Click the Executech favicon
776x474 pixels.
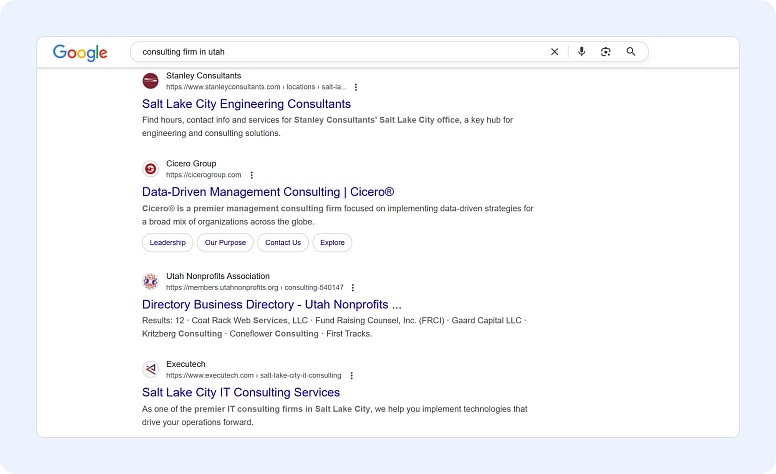point(150,369)
